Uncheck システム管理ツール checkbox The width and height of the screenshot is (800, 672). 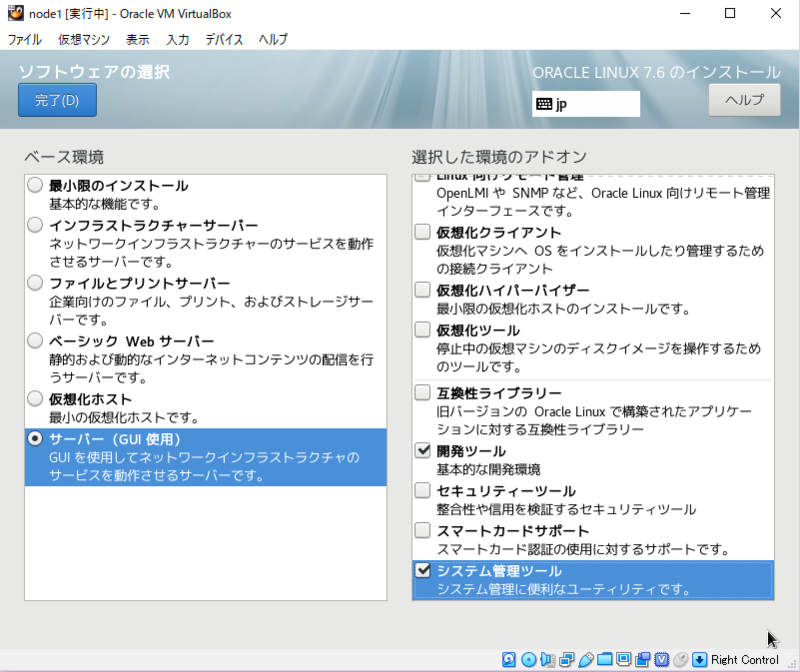pyautogui.click(x=422, y=570)
